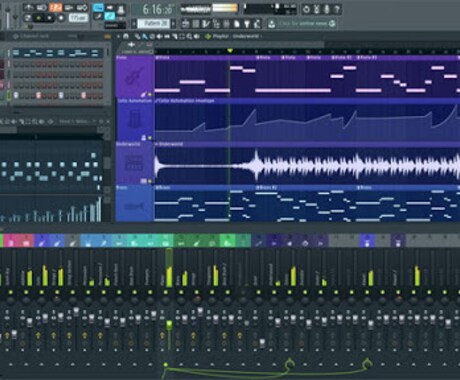The height and width of the screenshot is (380, 460).
Task: Click the circular render icon in top right toolbar
Action: point(306,9)
